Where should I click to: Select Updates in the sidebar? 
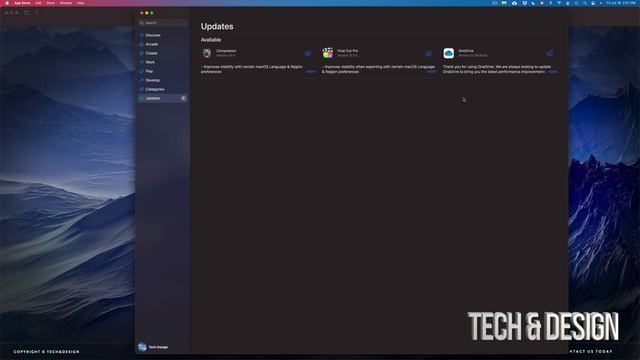pyautogui.click(x=162, y=98)
